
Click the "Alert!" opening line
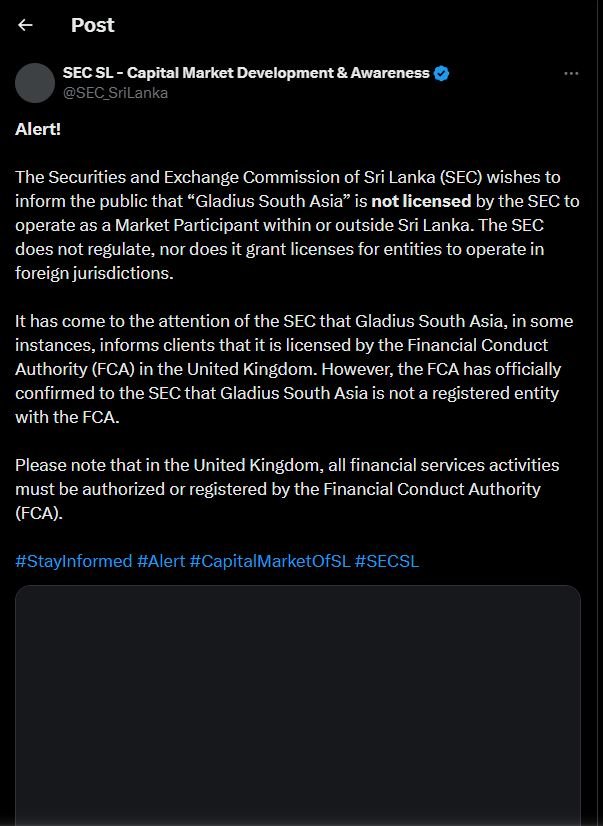[38, 129]
